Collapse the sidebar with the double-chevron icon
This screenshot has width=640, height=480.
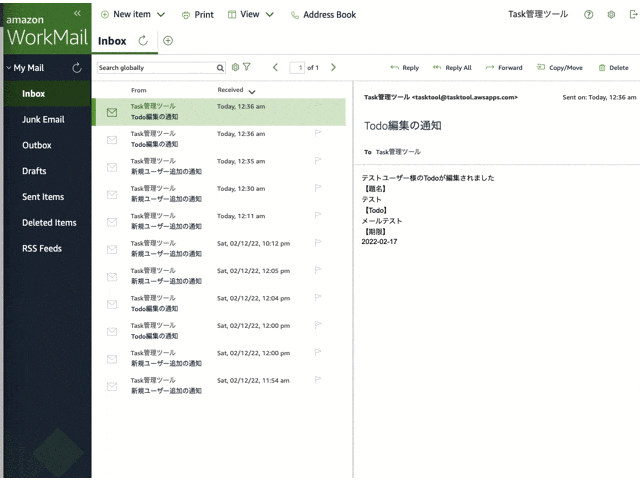pos(77,13)
